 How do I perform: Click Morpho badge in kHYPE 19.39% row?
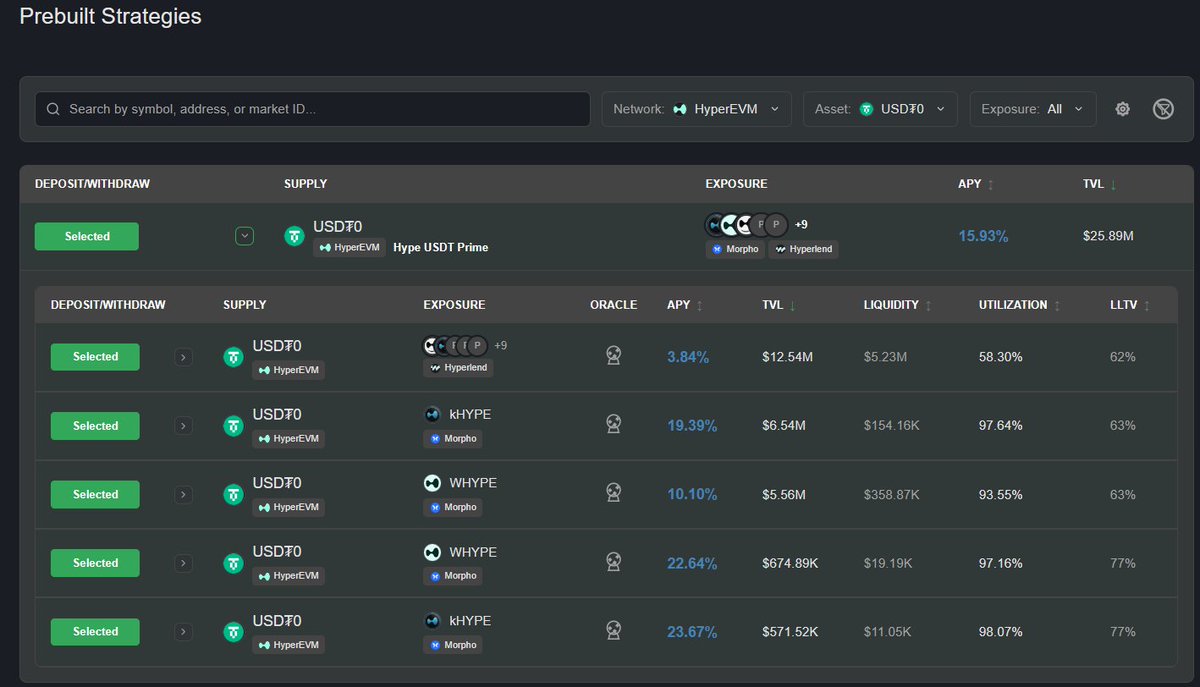click(x=453, y=438)
